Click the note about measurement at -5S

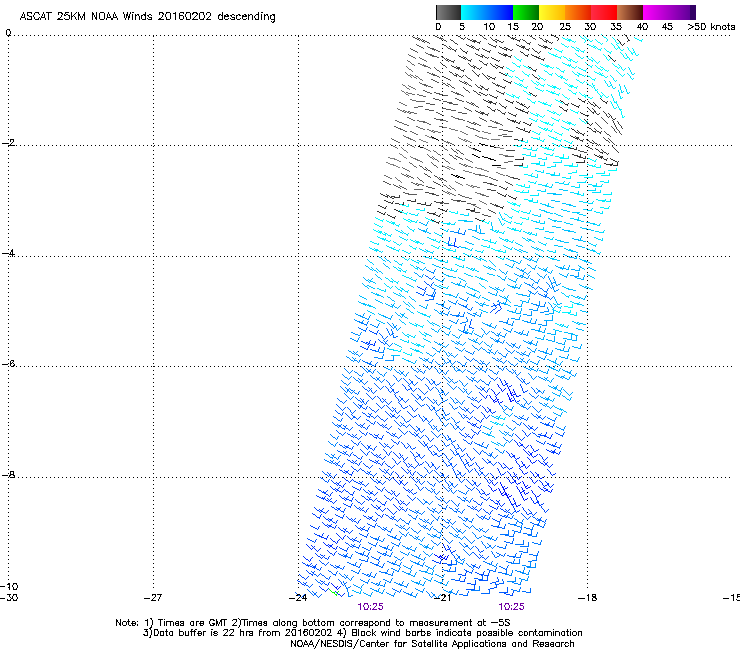point(371,623)
